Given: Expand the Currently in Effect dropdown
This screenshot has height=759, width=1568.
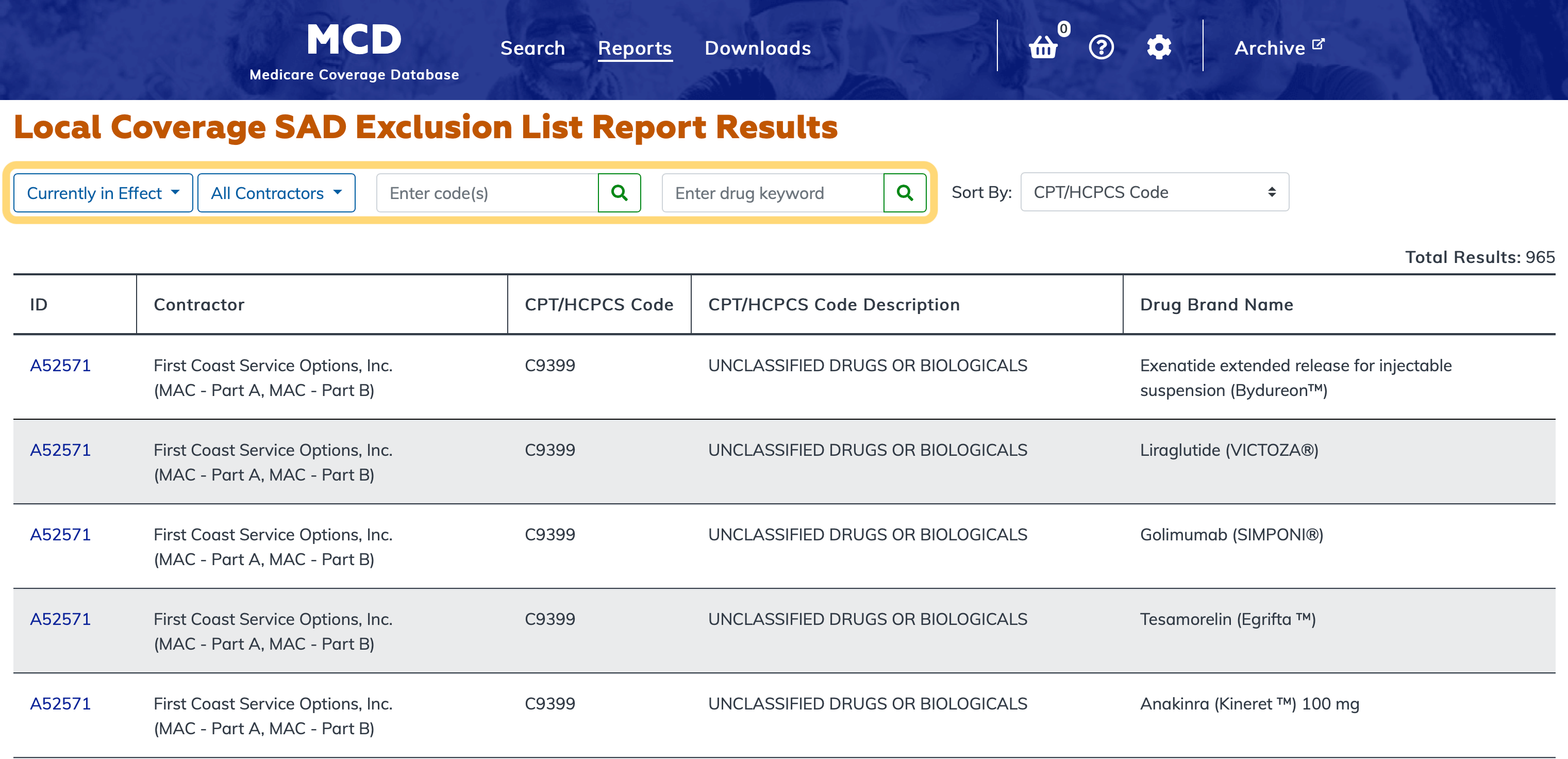Looking at the screenshot, I should click(103, 193).
